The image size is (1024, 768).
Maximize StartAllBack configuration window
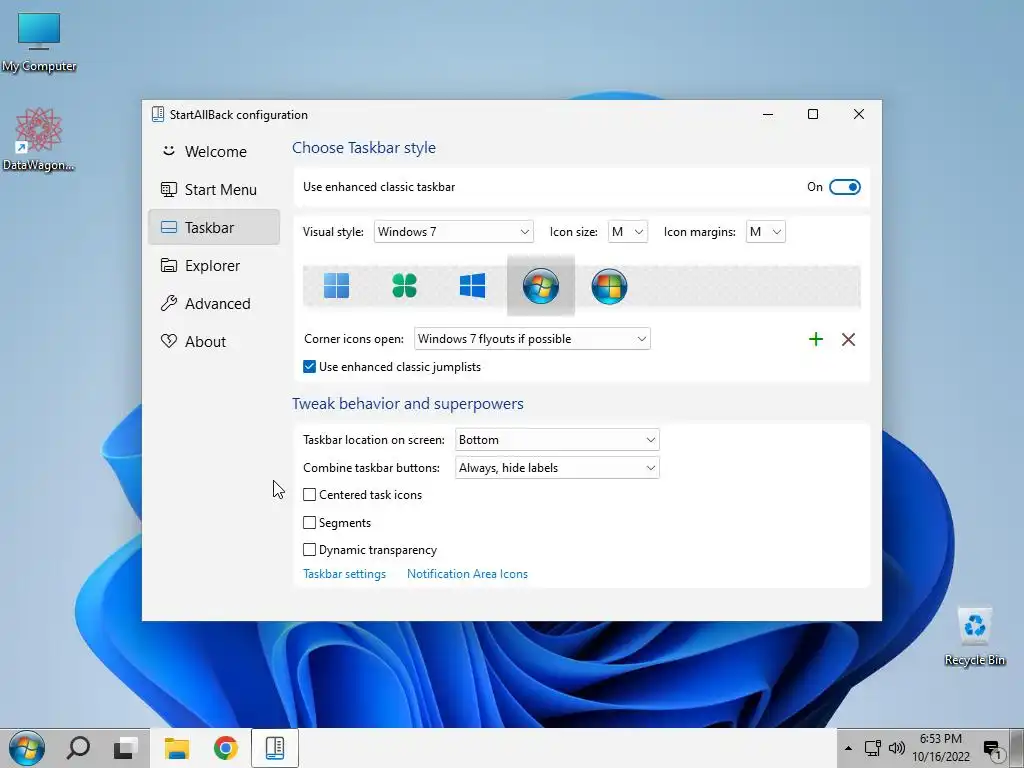pos(813,114)
